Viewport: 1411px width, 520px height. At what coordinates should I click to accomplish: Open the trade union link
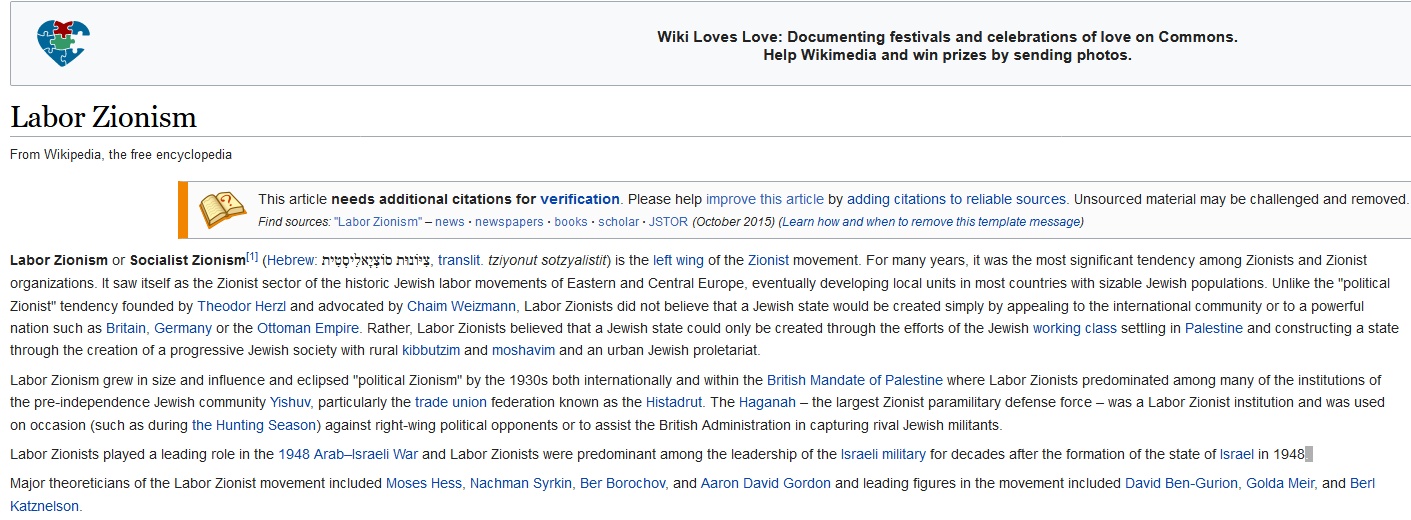(x=451, y=402)
